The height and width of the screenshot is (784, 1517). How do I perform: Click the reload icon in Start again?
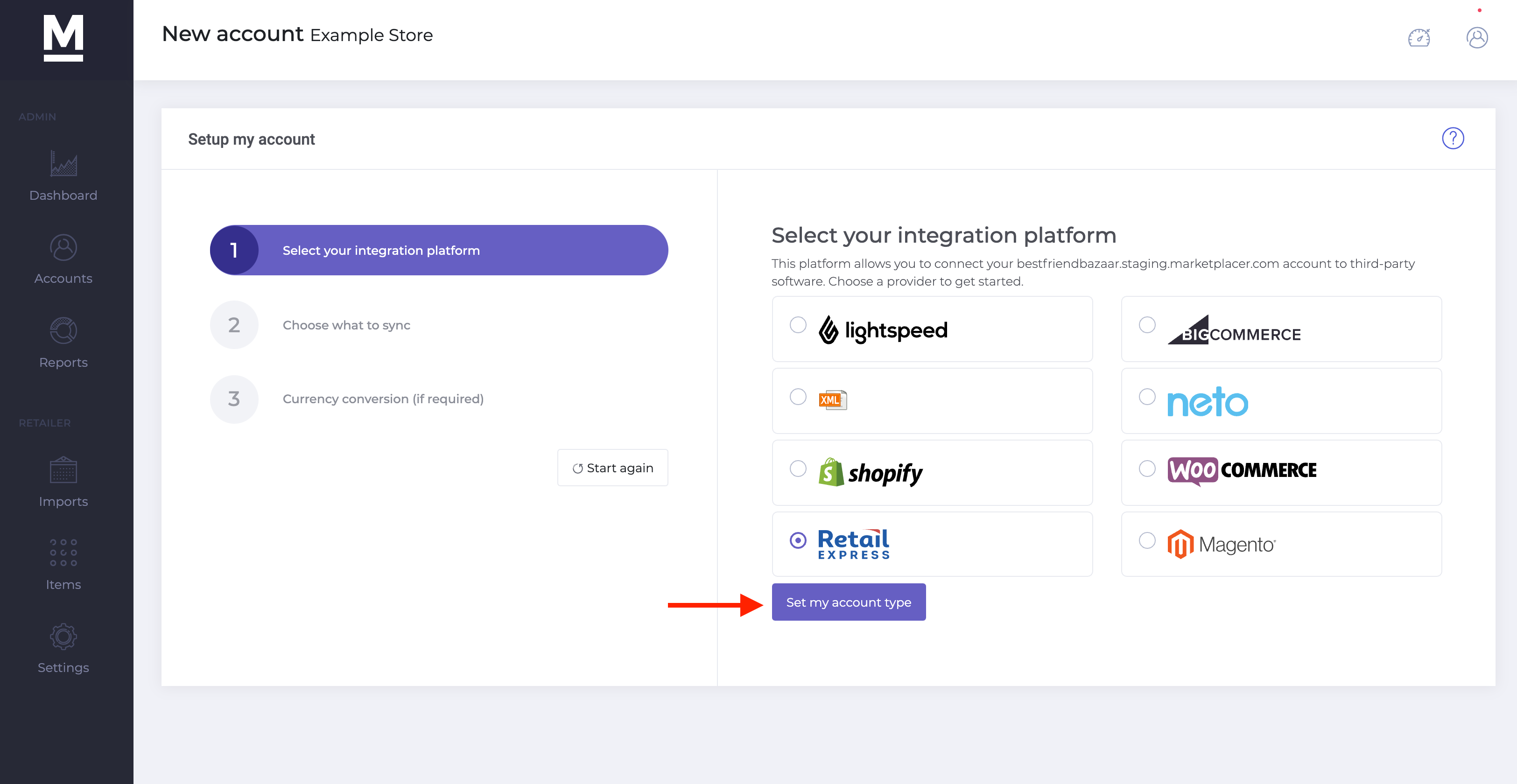tap(578, 469)
